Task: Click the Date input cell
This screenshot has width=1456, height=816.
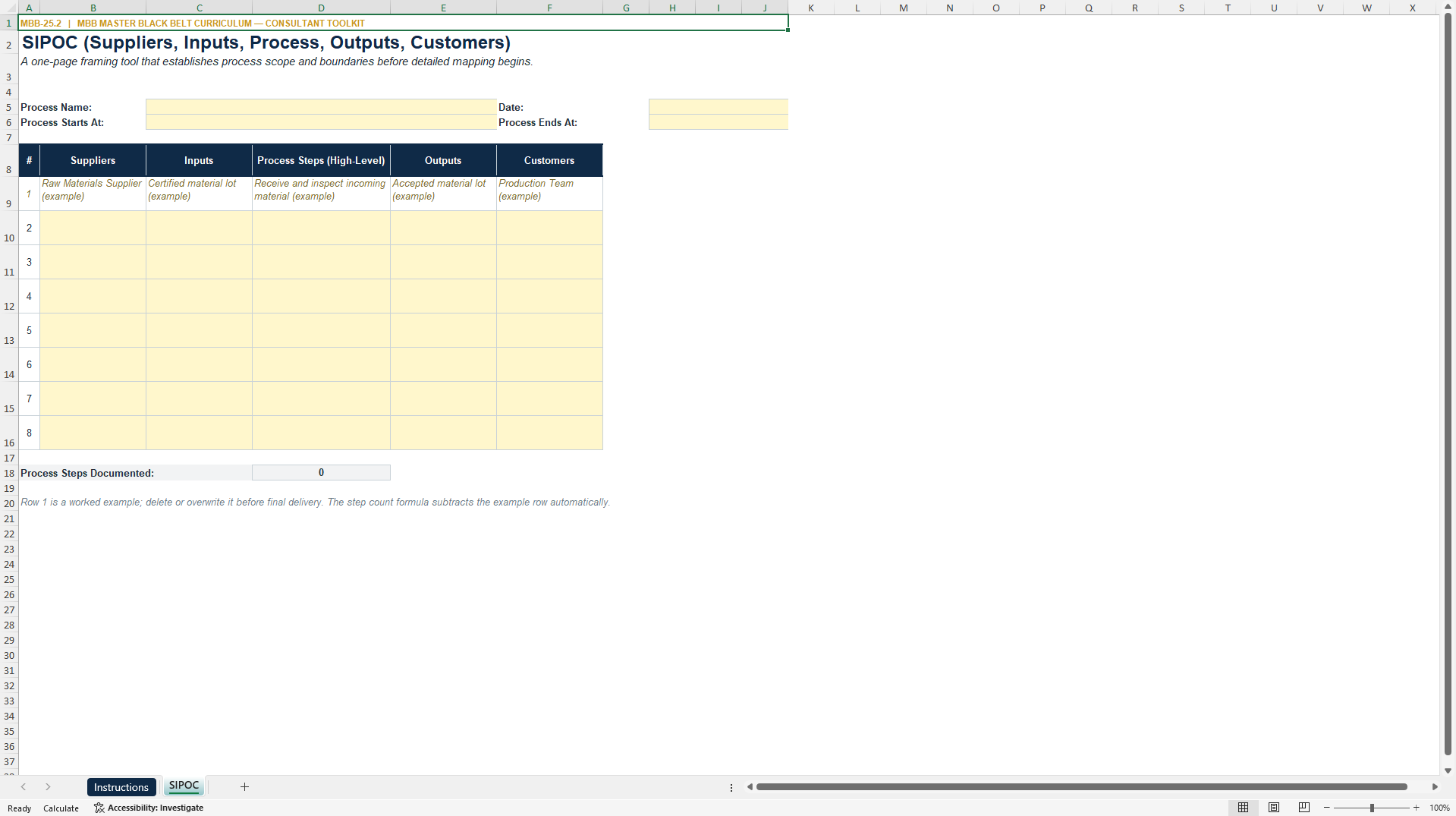Action: click(719, 107)
